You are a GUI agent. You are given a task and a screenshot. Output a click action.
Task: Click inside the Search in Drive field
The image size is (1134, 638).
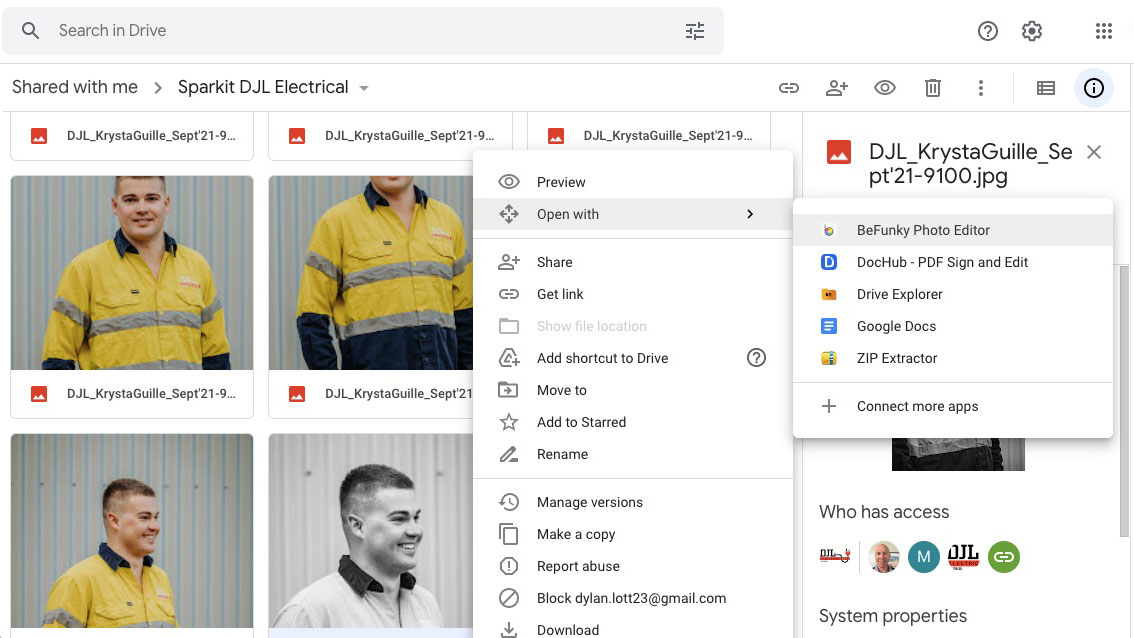point(363,31)
